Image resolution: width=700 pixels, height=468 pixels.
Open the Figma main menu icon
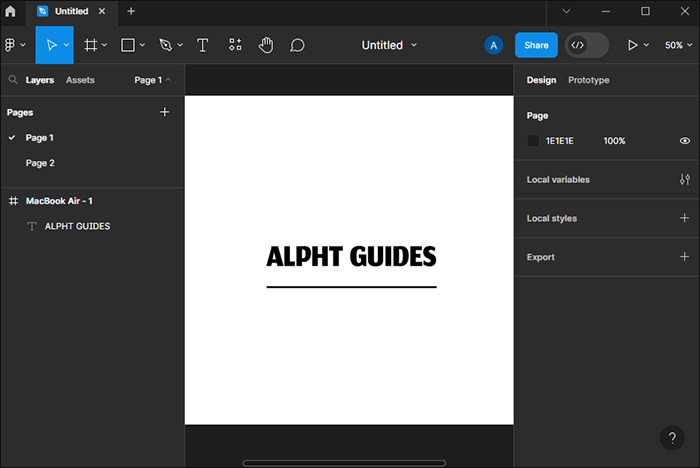pos(12,45)
